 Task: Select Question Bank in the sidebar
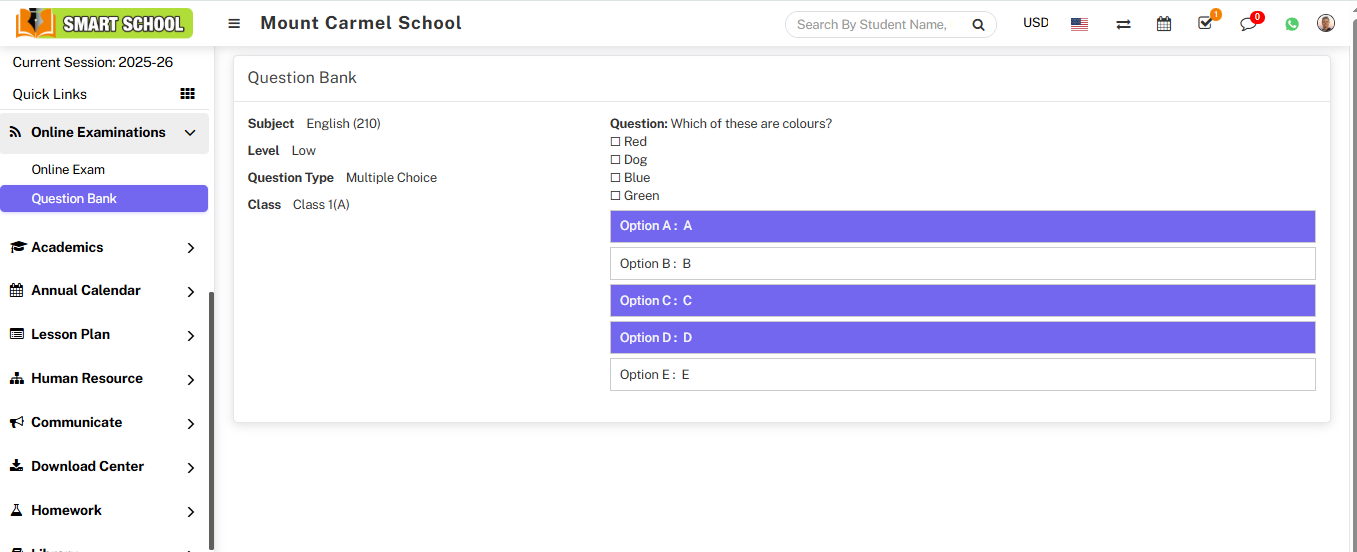[74, 199]
